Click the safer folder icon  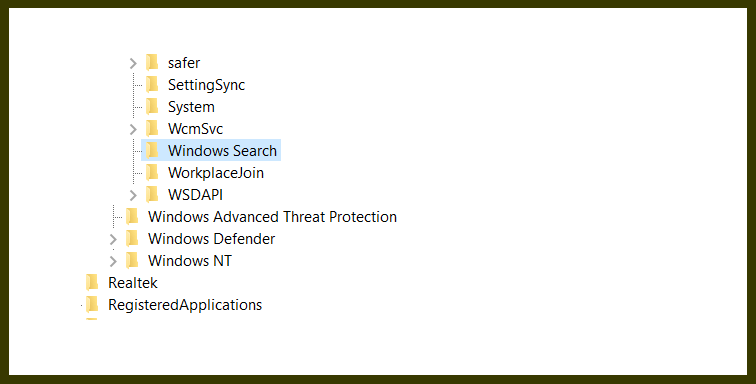pyautogui.click(x=152, y=62)
